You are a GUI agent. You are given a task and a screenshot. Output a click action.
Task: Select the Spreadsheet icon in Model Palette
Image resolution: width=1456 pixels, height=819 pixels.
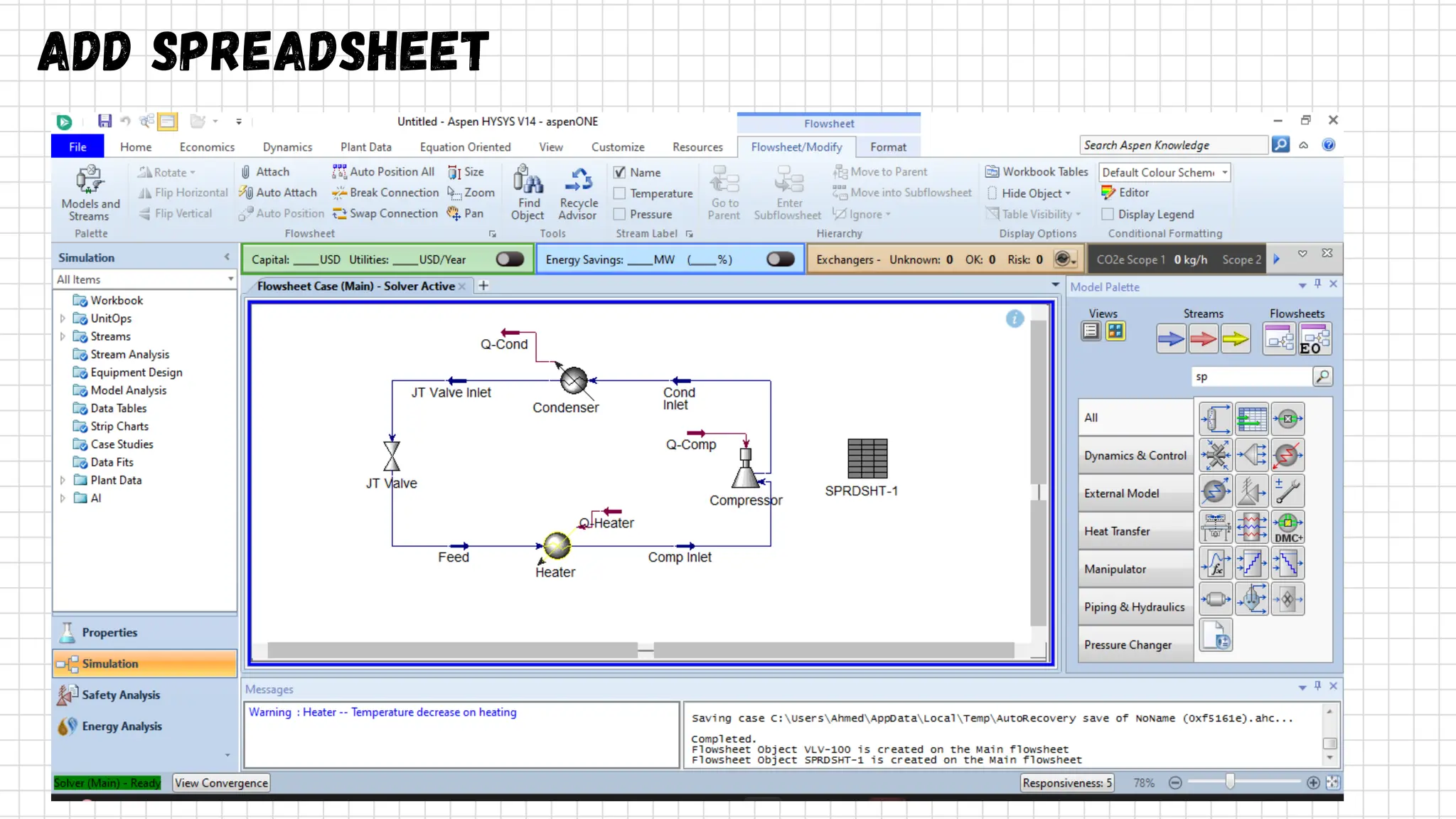click(x=1251, y=419)
